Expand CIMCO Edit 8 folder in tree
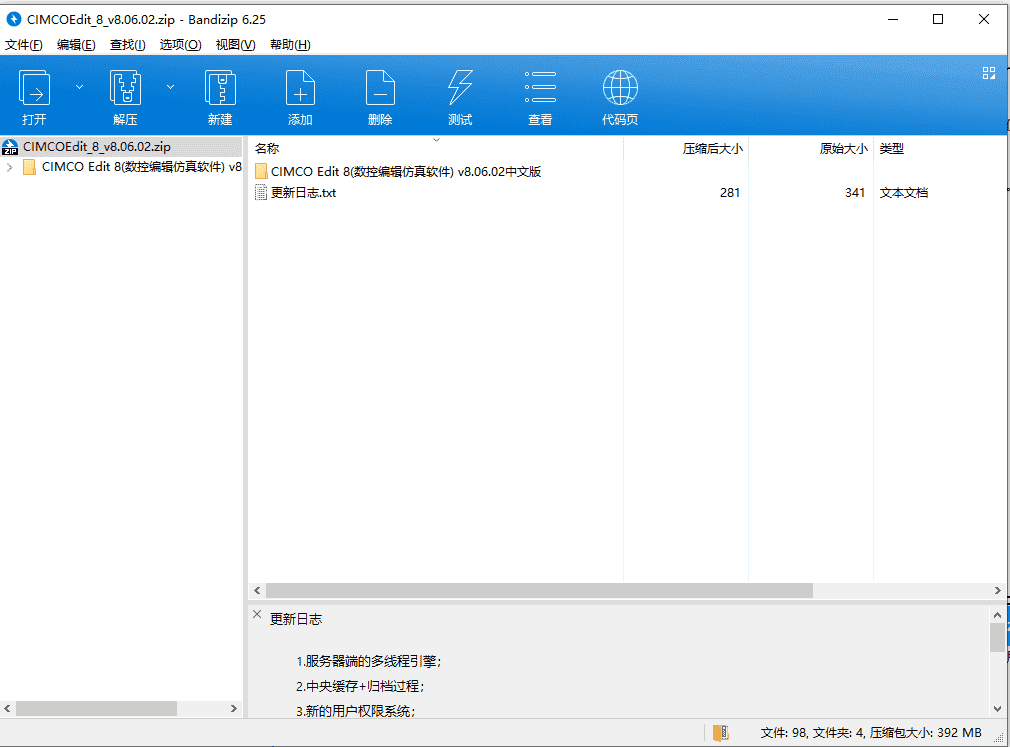Screen dimensions: 1010x747 [x=10, y=167]
